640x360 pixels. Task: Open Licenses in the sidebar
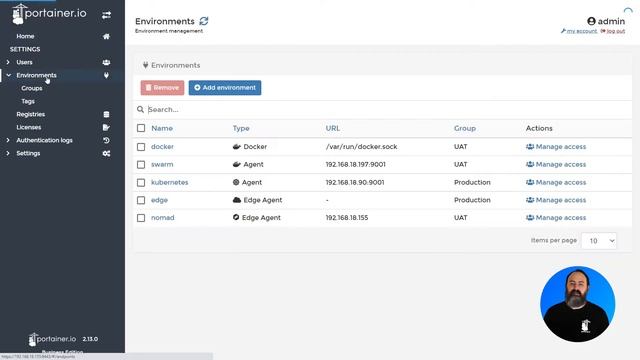pos(29,127)
